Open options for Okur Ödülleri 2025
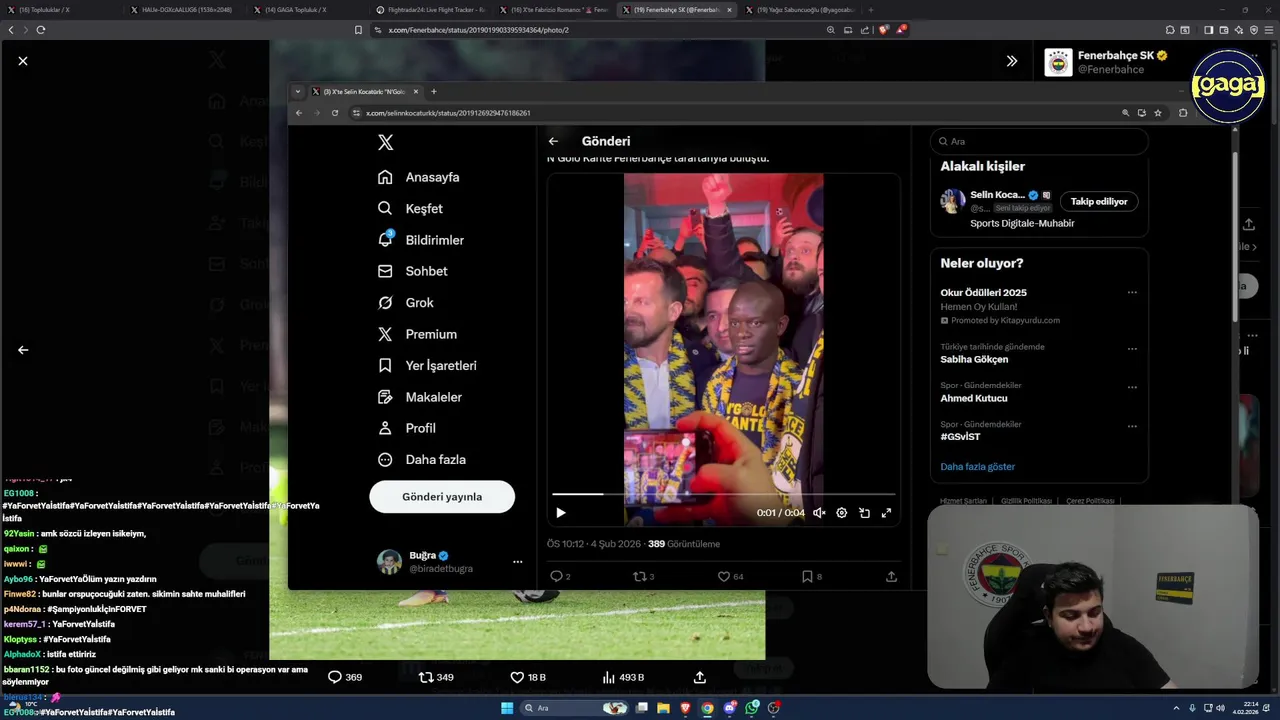The height and width of the screenshot is (720, 1280). [x=1132, y=293]
